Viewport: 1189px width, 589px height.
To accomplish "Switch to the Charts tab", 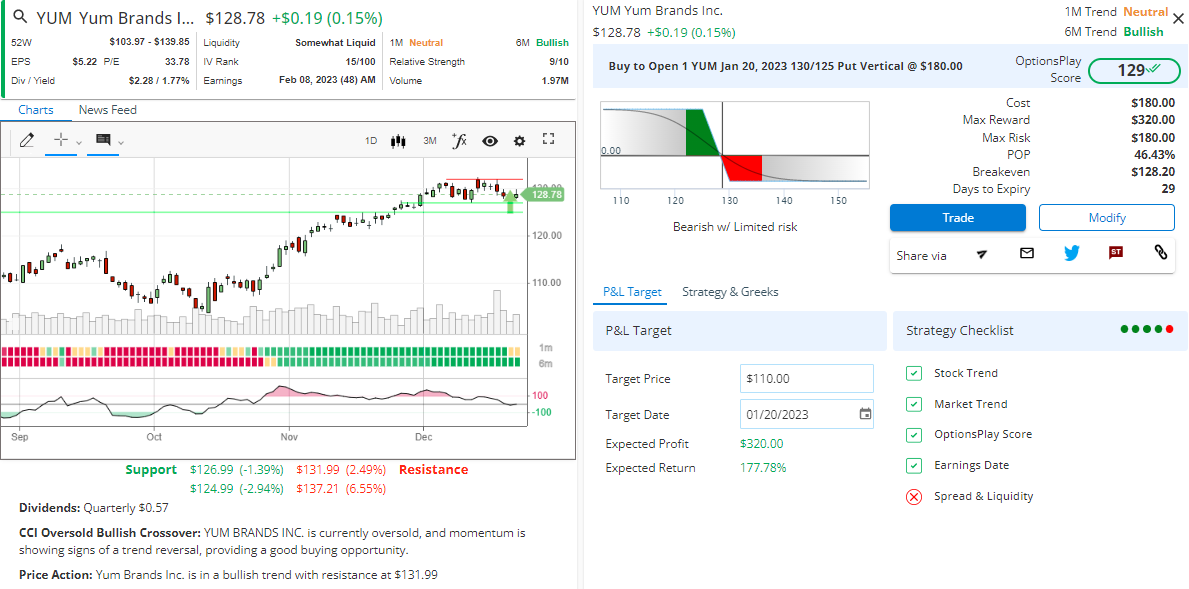I will click(36, 110).
